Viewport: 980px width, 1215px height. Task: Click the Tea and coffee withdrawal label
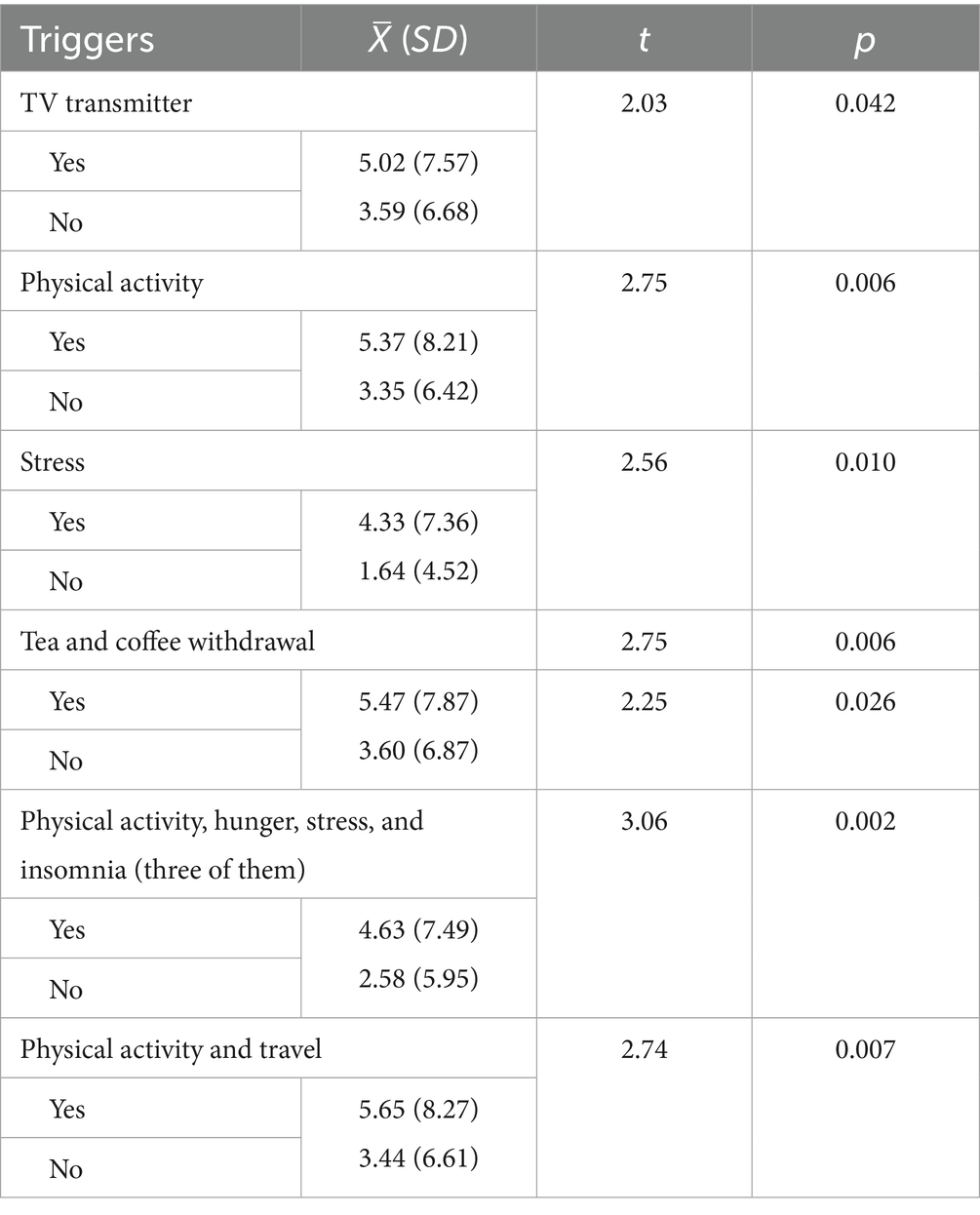pyautogui.click(x=168, y=642)
